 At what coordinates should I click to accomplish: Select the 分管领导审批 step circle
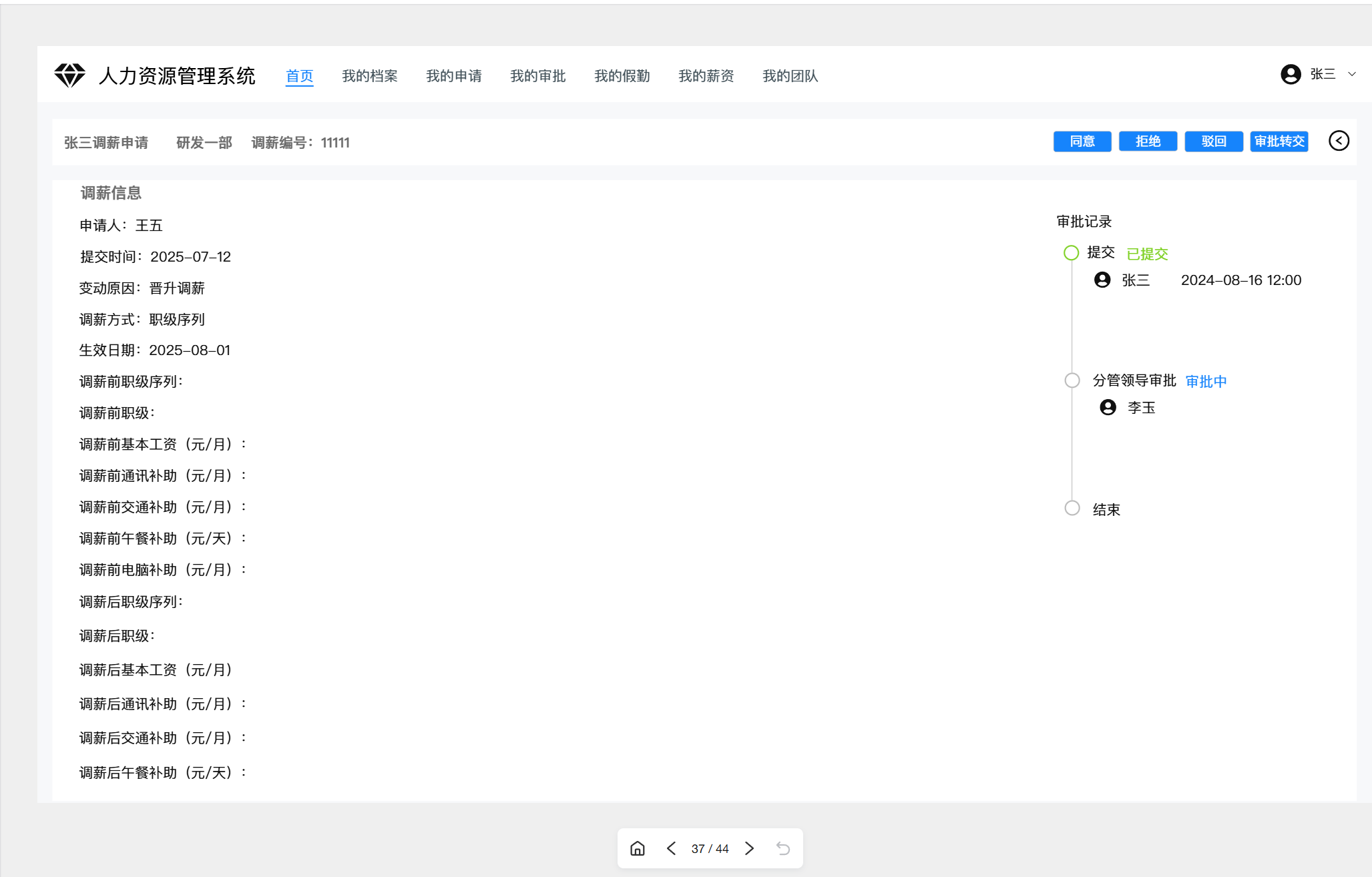[x=1072, y=380]
